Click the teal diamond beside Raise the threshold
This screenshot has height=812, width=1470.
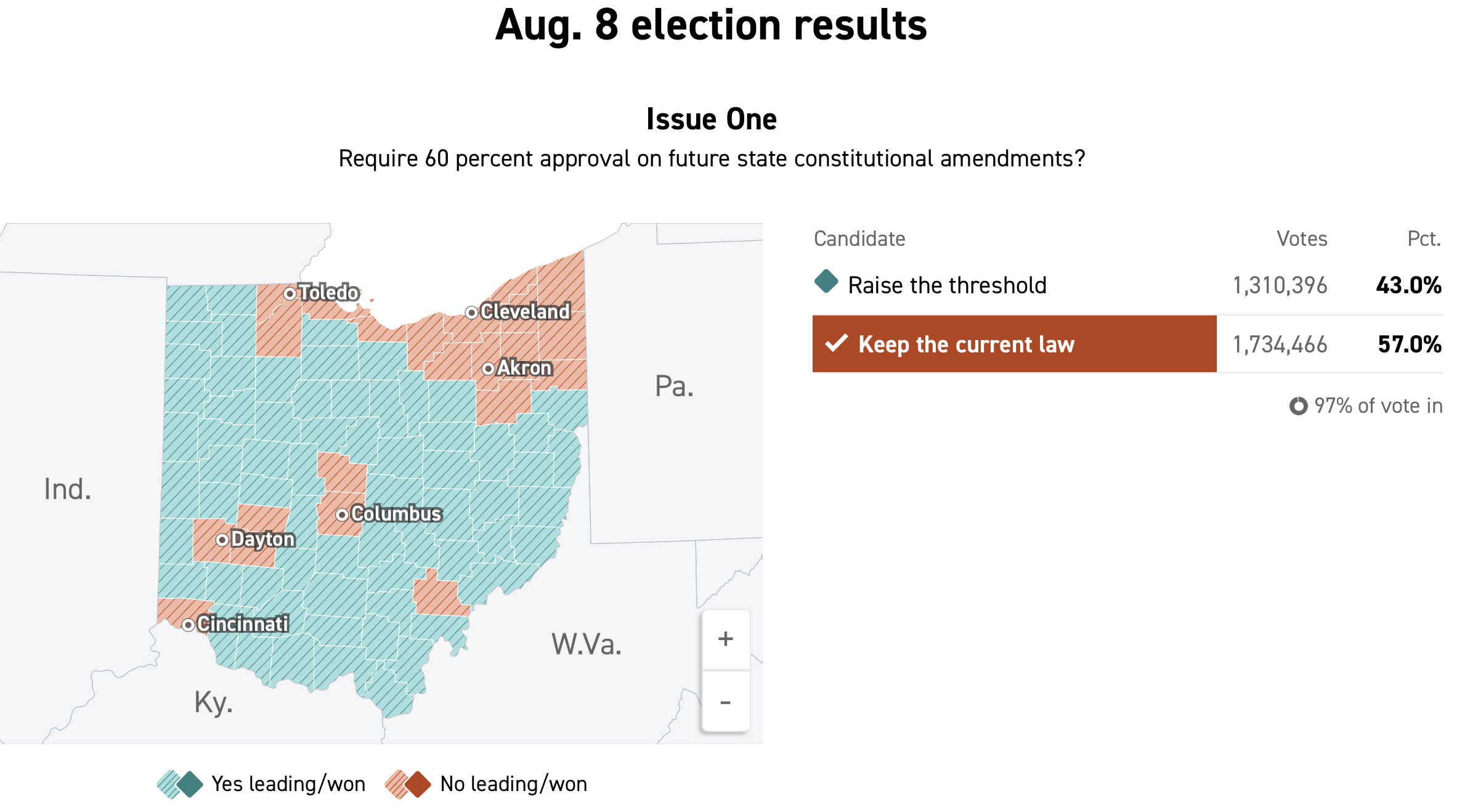click(826, 282)
